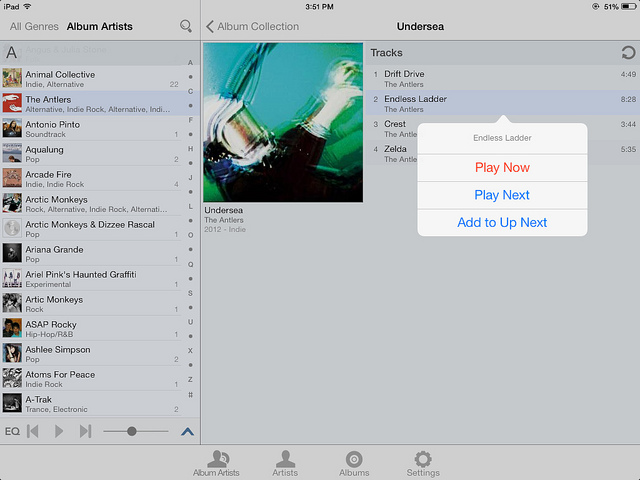The height and width of the screenshot is (480, 640).
Task: Jump to letter S in index
Action: tap(190, 293)
